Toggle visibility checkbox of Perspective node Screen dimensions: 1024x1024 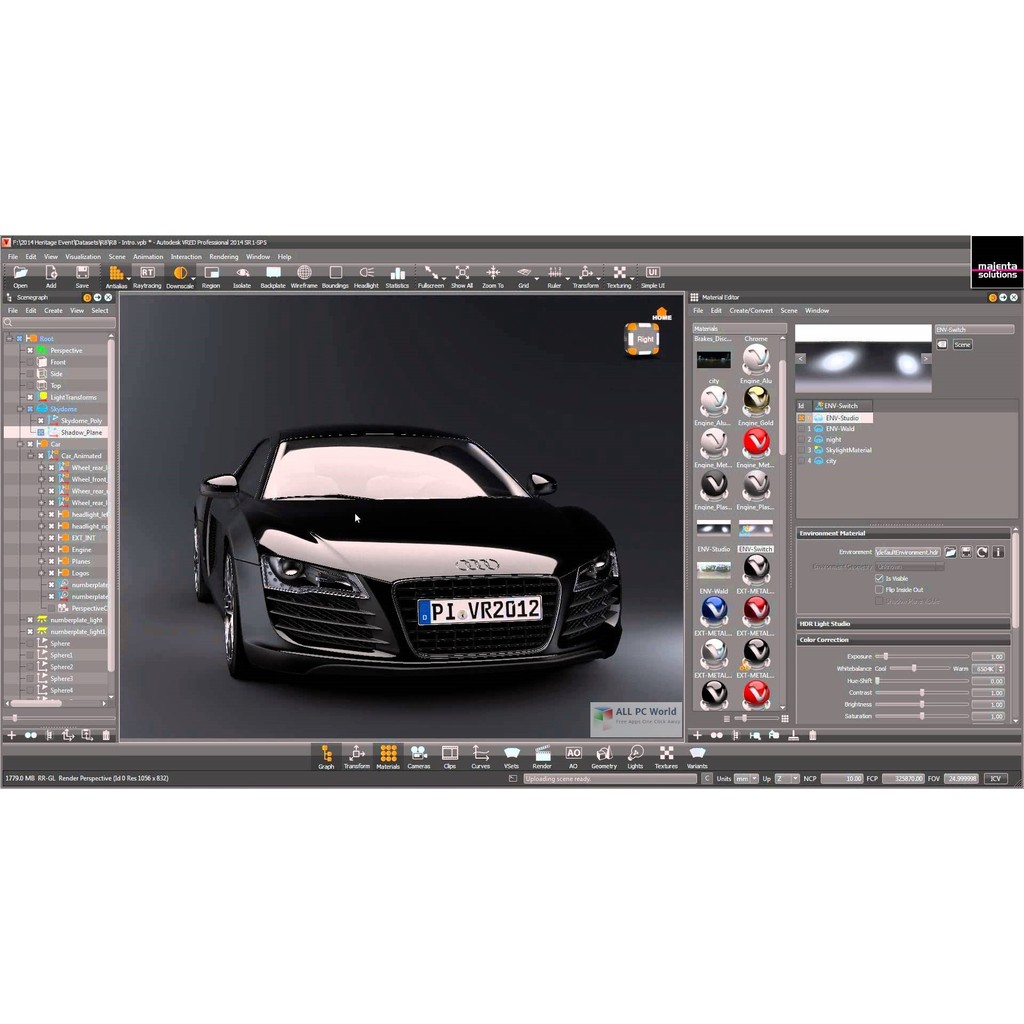(30, 350)
